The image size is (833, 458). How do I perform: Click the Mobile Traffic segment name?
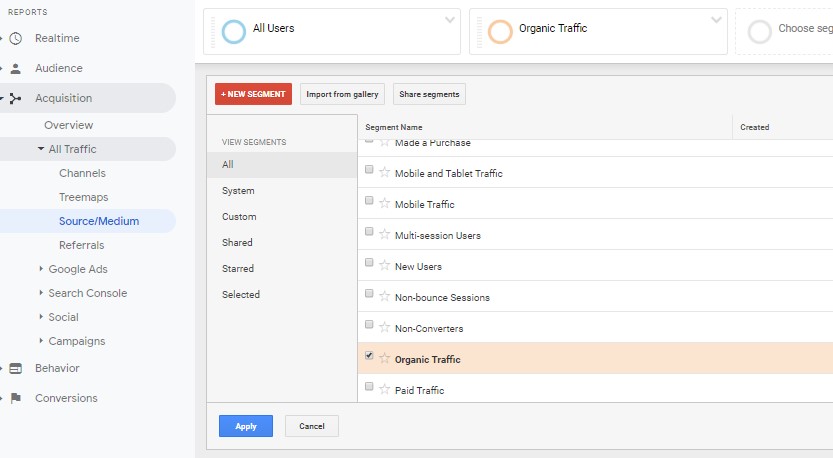[x=424, y=205]
